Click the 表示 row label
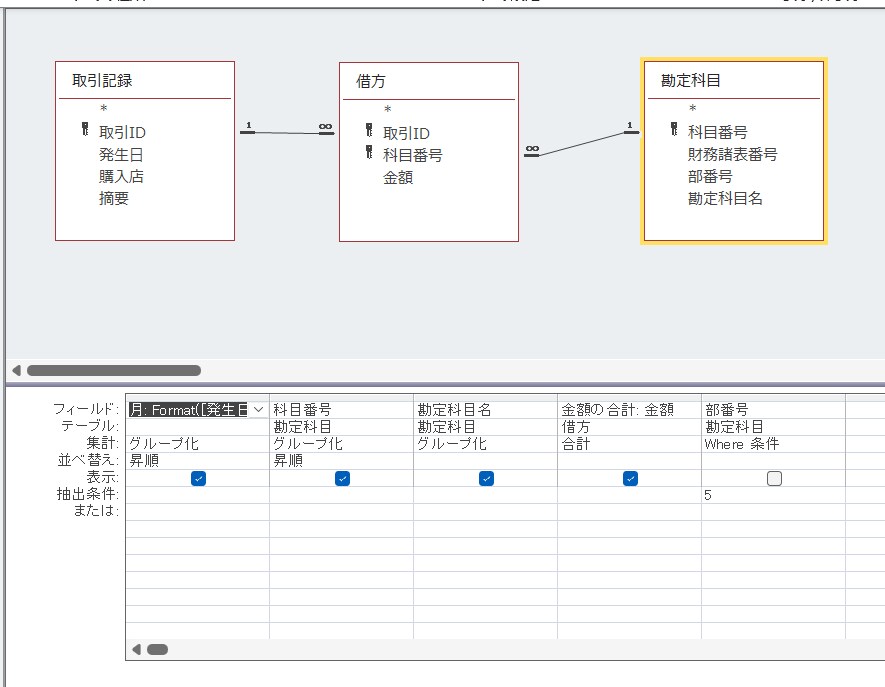Viewport: 885px width, 687px height. [x=102, y=477]
